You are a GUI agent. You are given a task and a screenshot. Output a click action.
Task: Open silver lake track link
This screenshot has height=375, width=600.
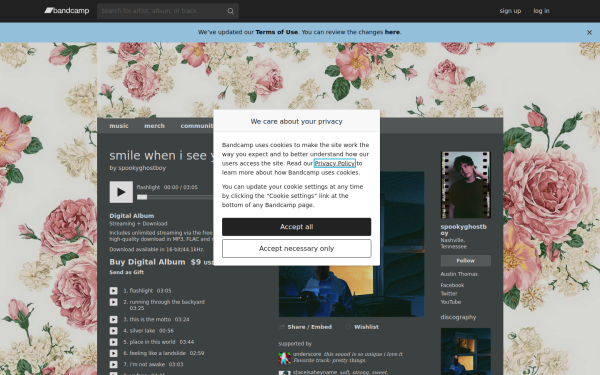142,331
